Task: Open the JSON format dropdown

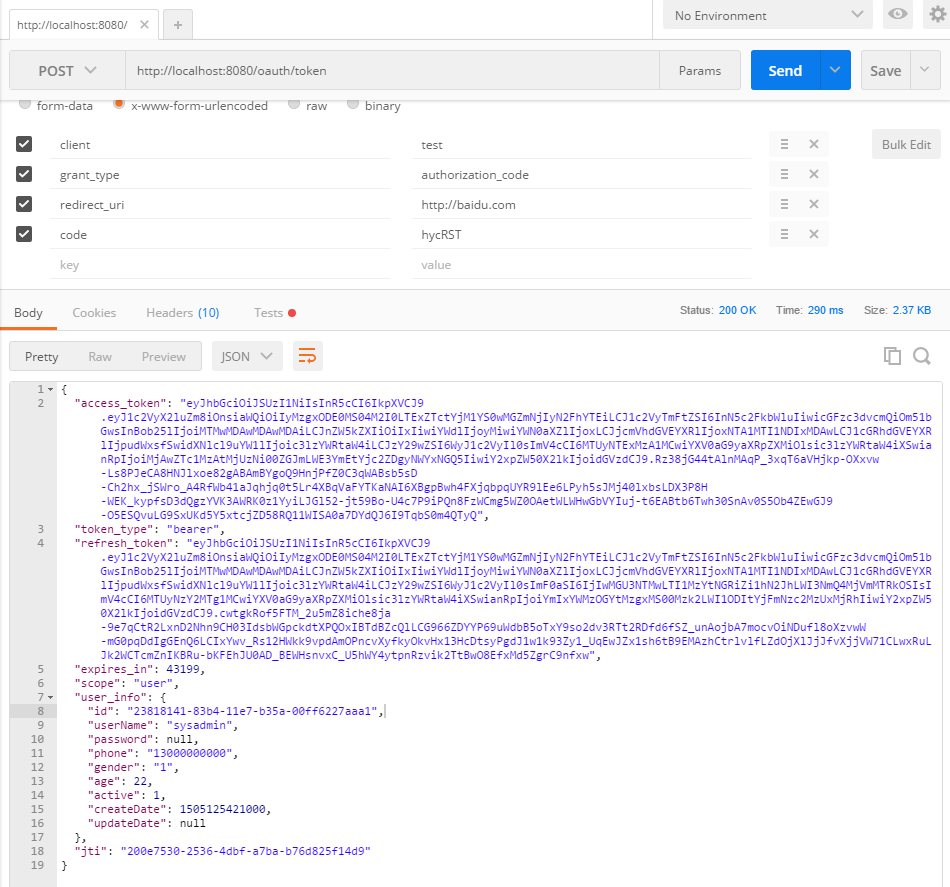Action: (x=247, y=356)
